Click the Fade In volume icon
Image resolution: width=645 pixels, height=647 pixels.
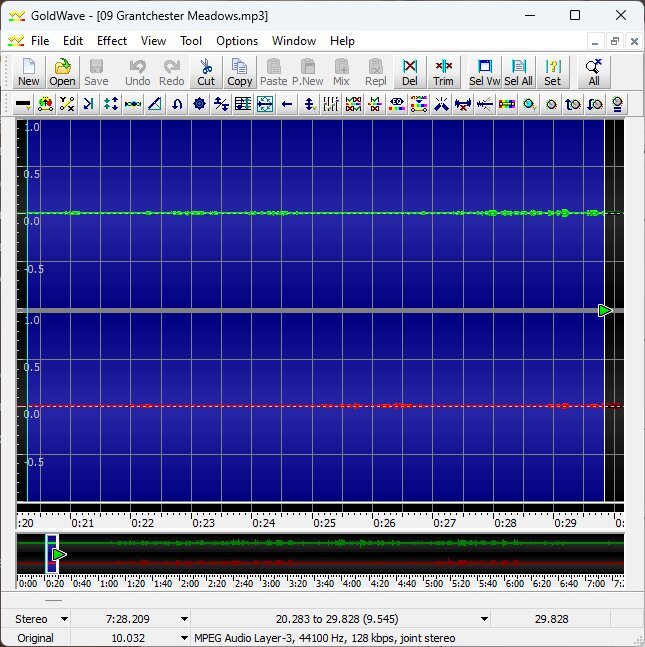[x=573, y=104]
